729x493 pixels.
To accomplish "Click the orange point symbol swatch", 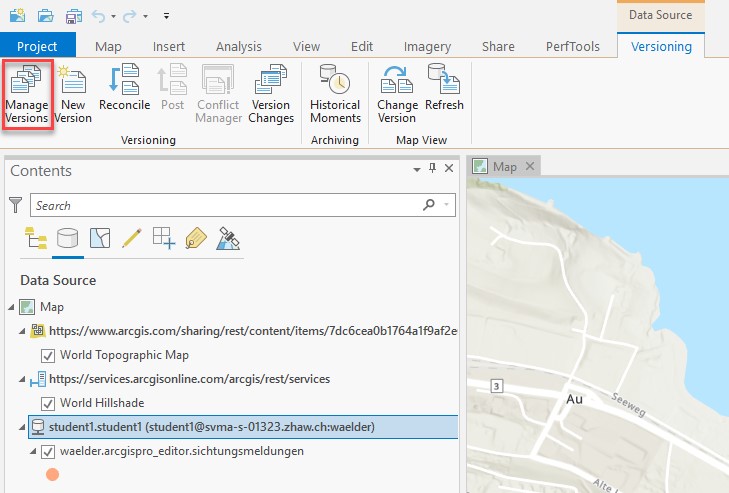I will coord(52,475).
